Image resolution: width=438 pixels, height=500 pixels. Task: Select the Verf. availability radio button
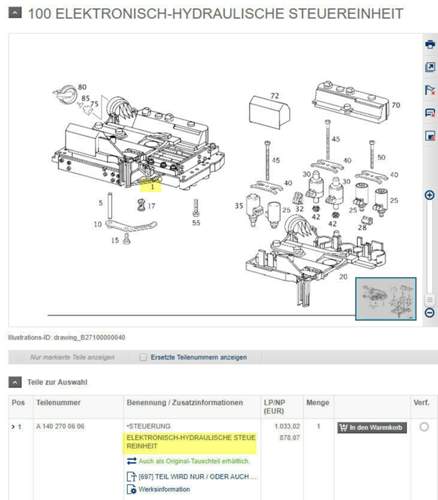(x=424, y=427)
